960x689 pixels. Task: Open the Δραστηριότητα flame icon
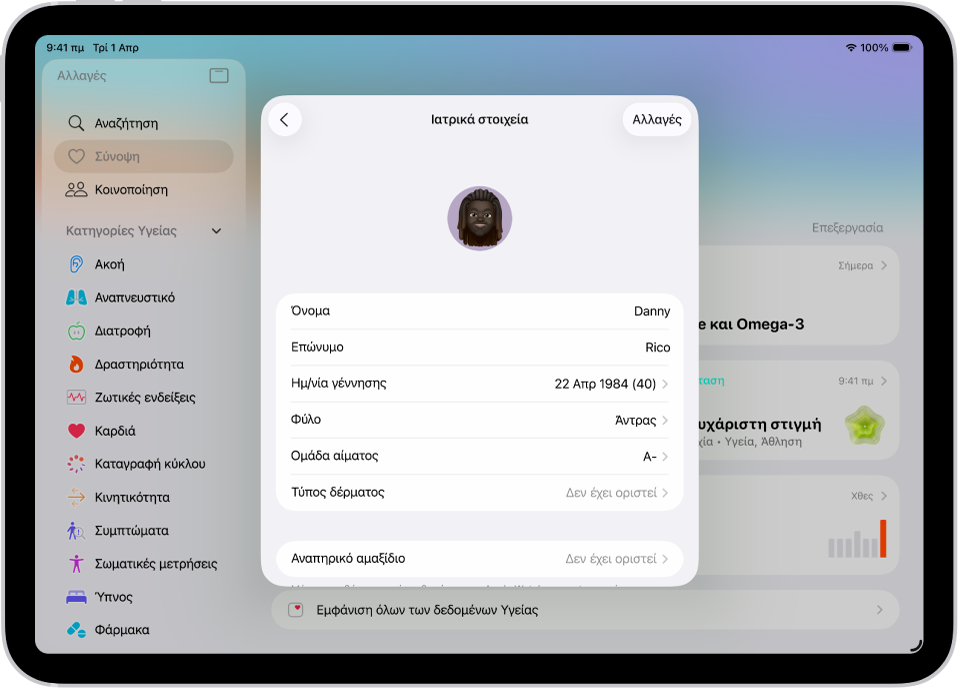(x=76, y=364)
